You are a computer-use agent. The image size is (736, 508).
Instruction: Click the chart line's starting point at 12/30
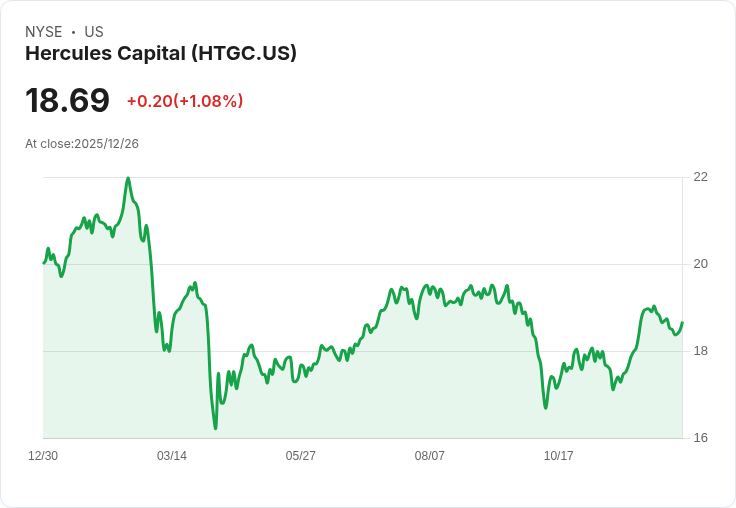(x=44, y=263)
